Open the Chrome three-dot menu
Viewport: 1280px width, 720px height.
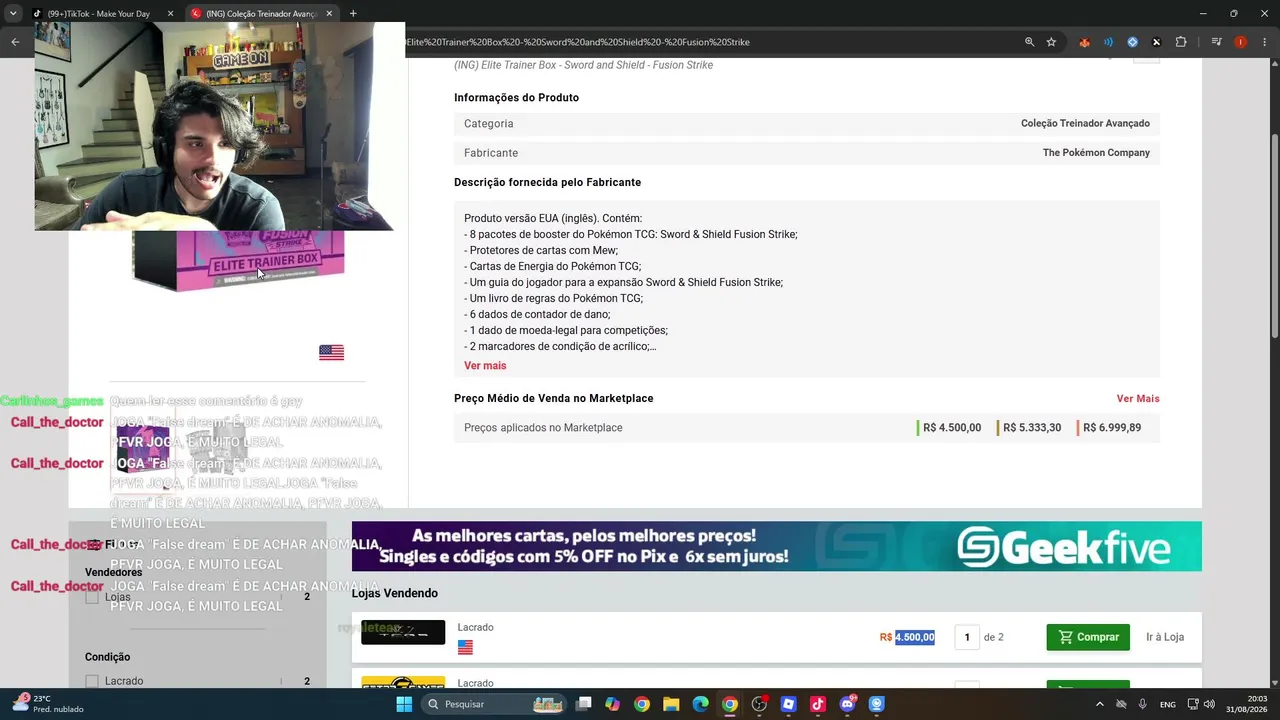click(1263, 42)
